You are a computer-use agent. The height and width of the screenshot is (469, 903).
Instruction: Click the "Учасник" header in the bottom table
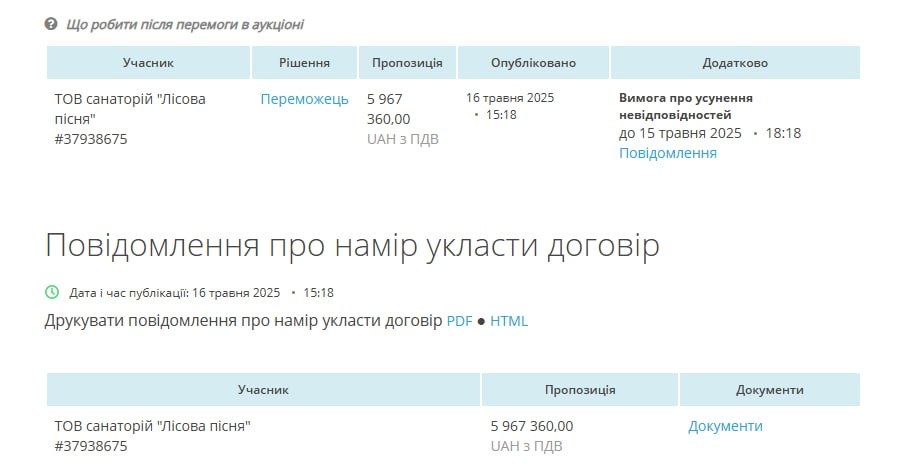click(x=263, y=390)
